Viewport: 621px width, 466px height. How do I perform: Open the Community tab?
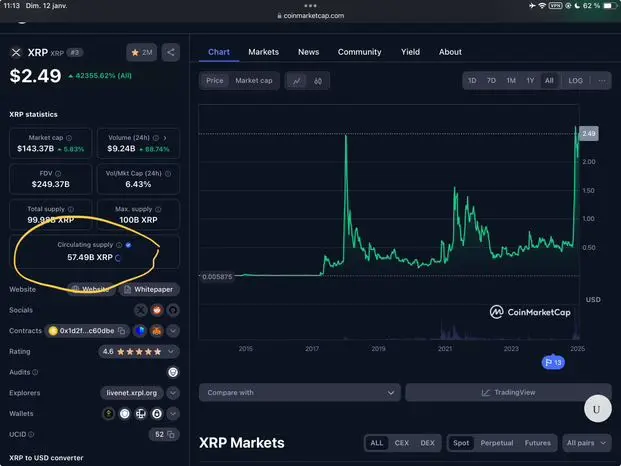pos(360,52)
